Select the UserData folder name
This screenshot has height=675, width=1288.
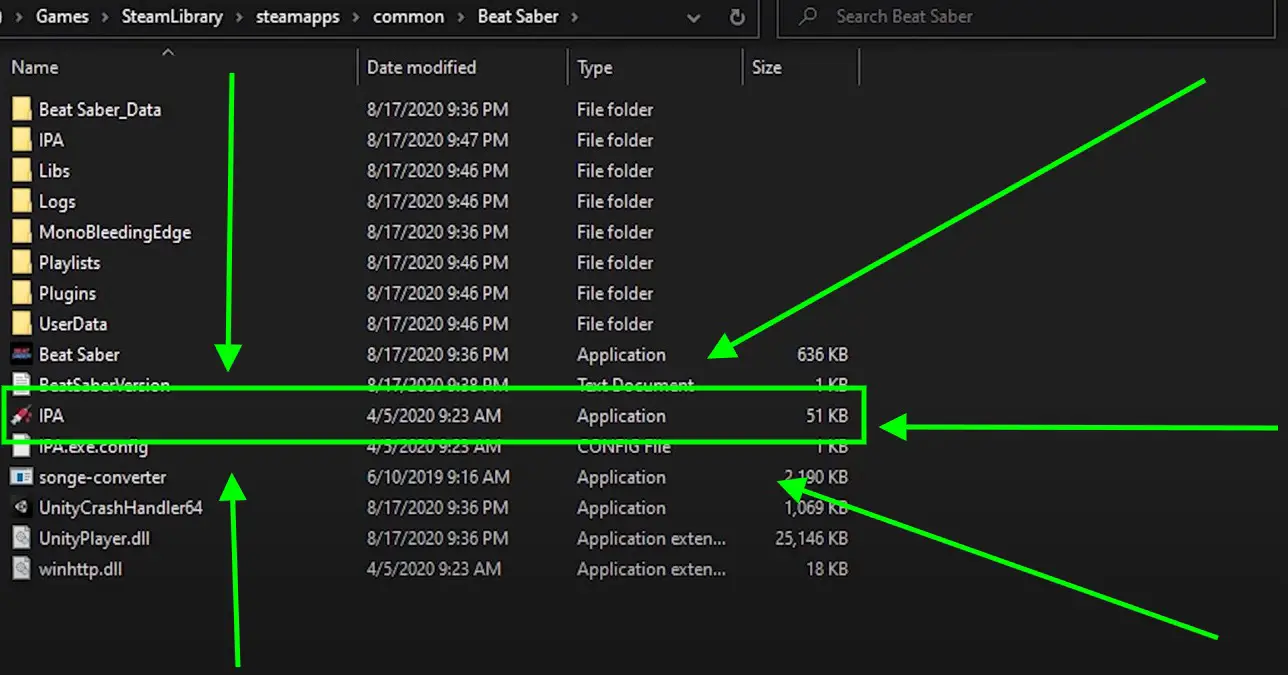[72, 324]
